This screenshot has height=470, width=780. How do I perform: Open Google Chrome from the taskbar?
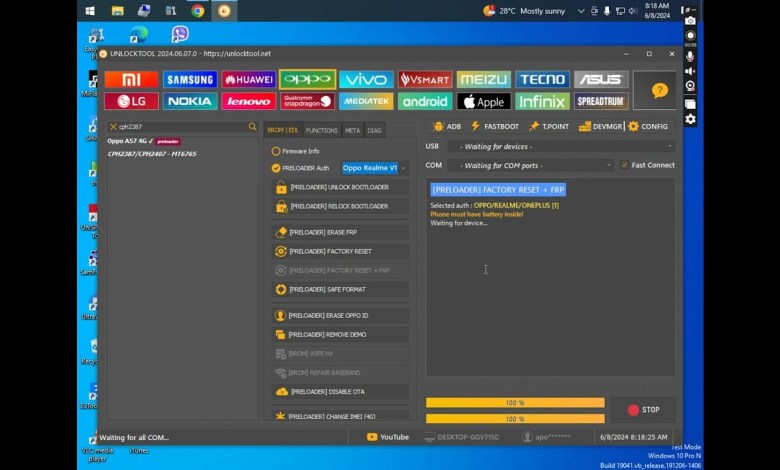[x=197, y=10]
